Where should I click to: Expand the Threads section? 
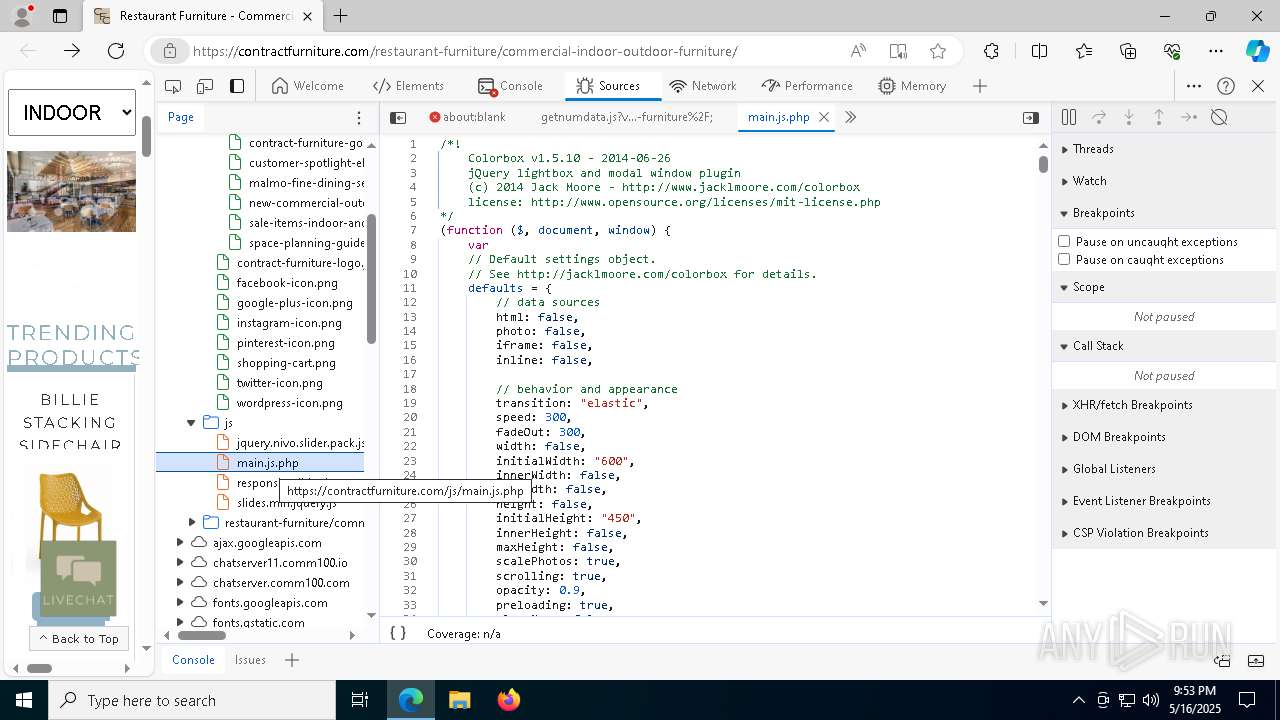tap(1164, 149)
